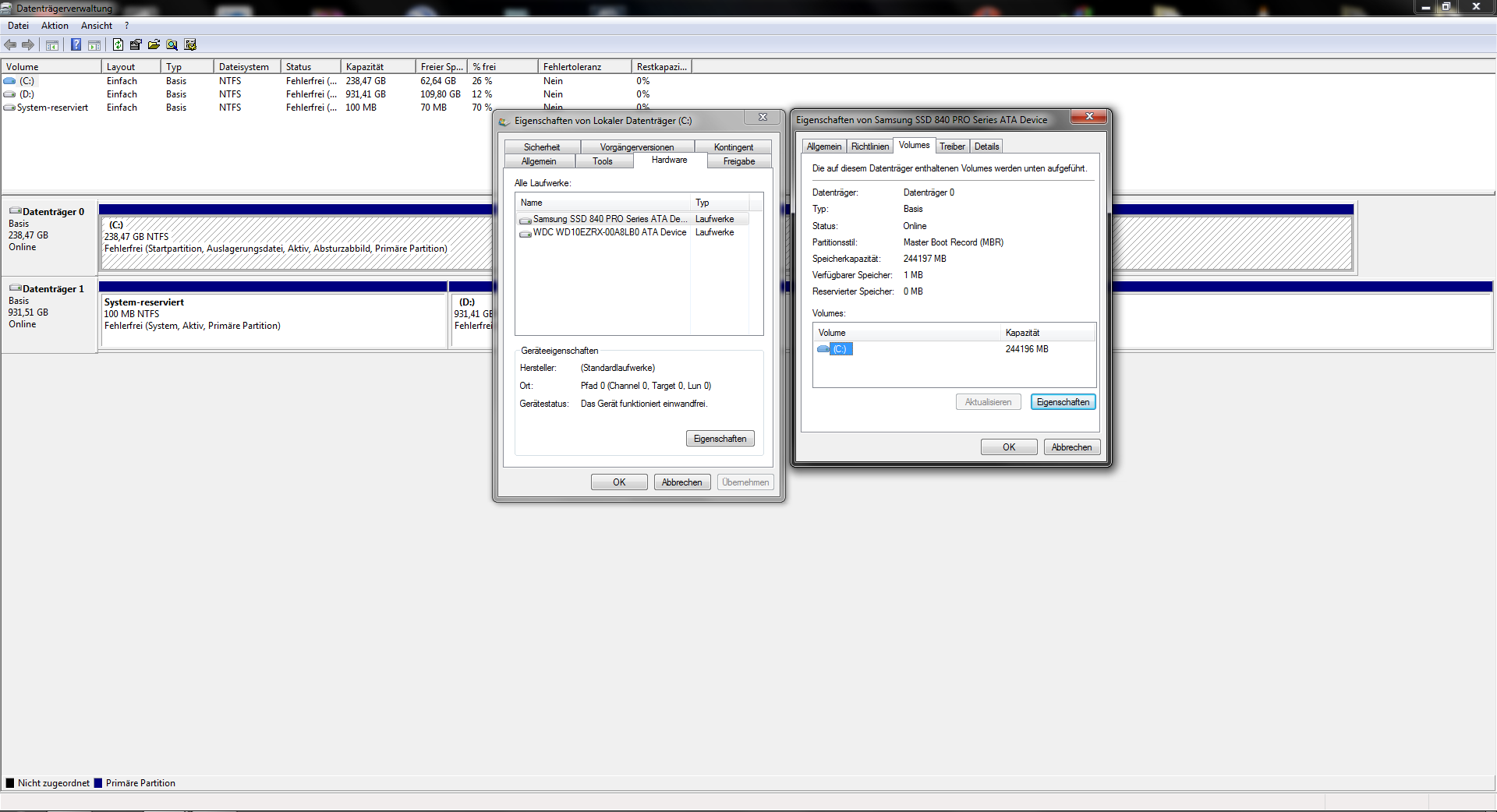Sort by the Kapazität column in main list
The image size is (1497, 812).
tap(378, 67)
